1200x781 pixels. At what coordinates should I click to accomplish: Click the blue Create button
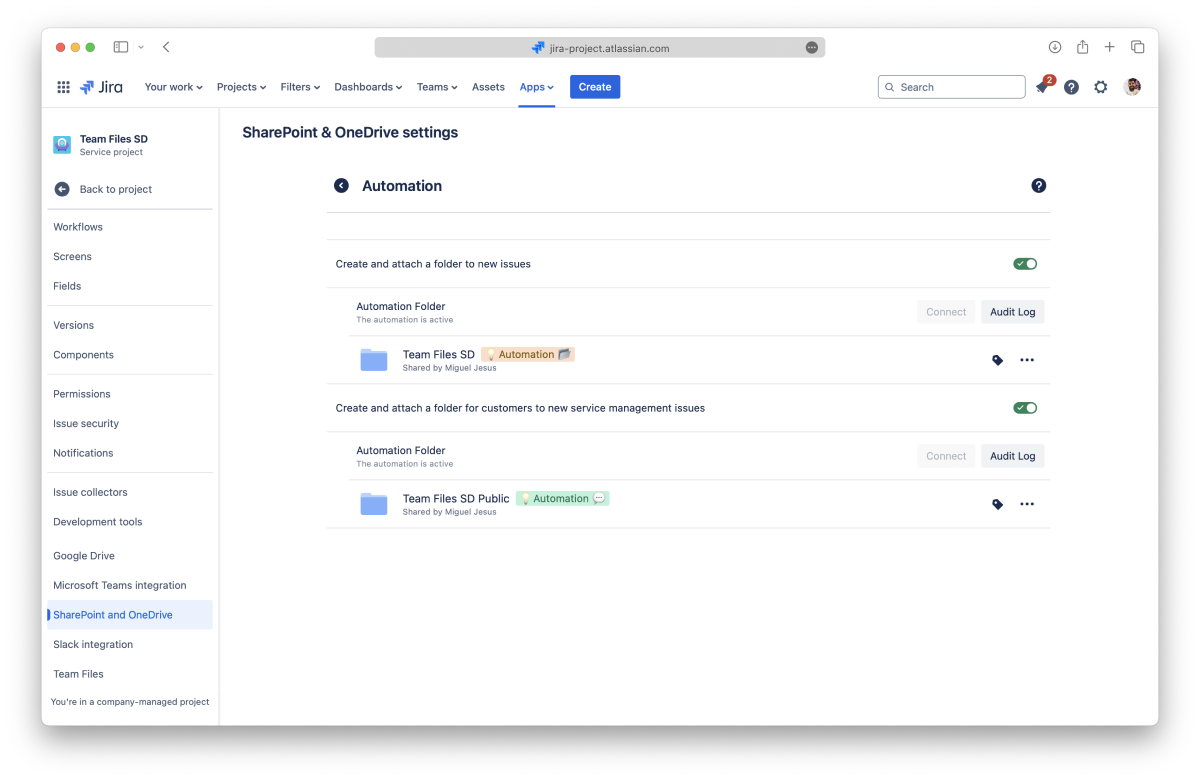pos(594,87)
